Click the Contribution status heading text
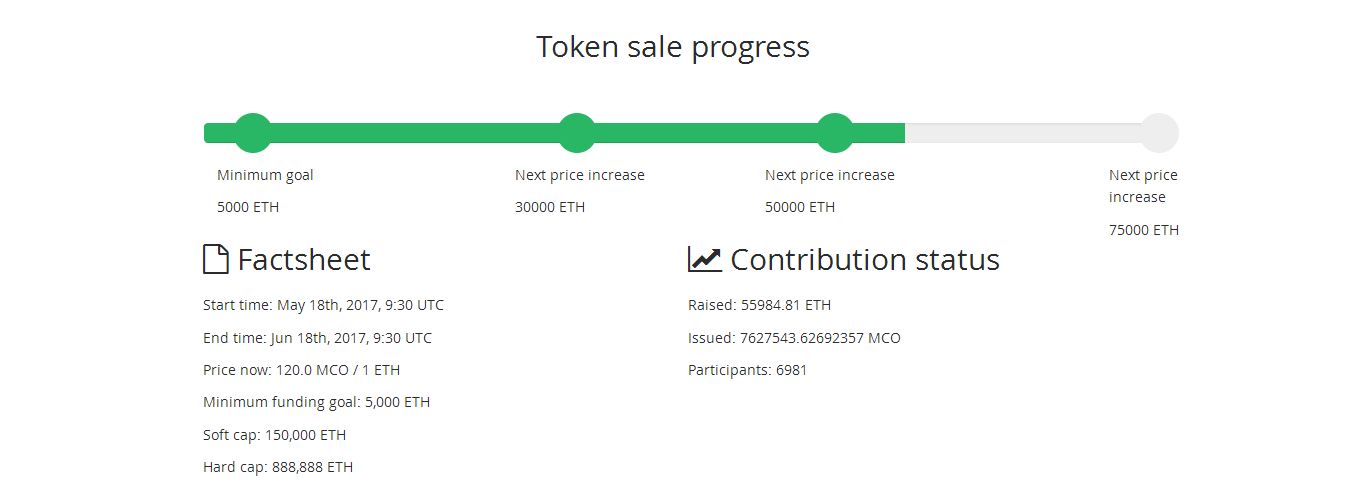 tap(865, 260)
